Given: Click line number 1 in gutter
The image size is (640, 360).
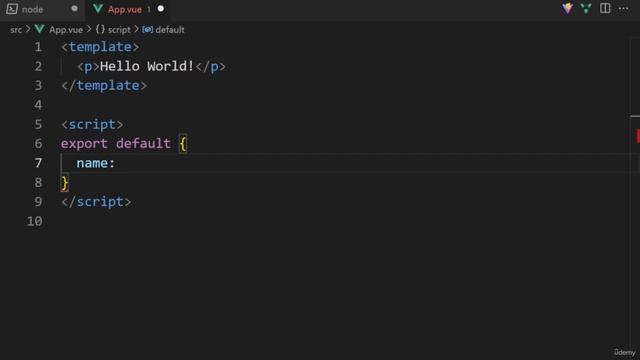Looking at the screenshot, I should (38, 47).
